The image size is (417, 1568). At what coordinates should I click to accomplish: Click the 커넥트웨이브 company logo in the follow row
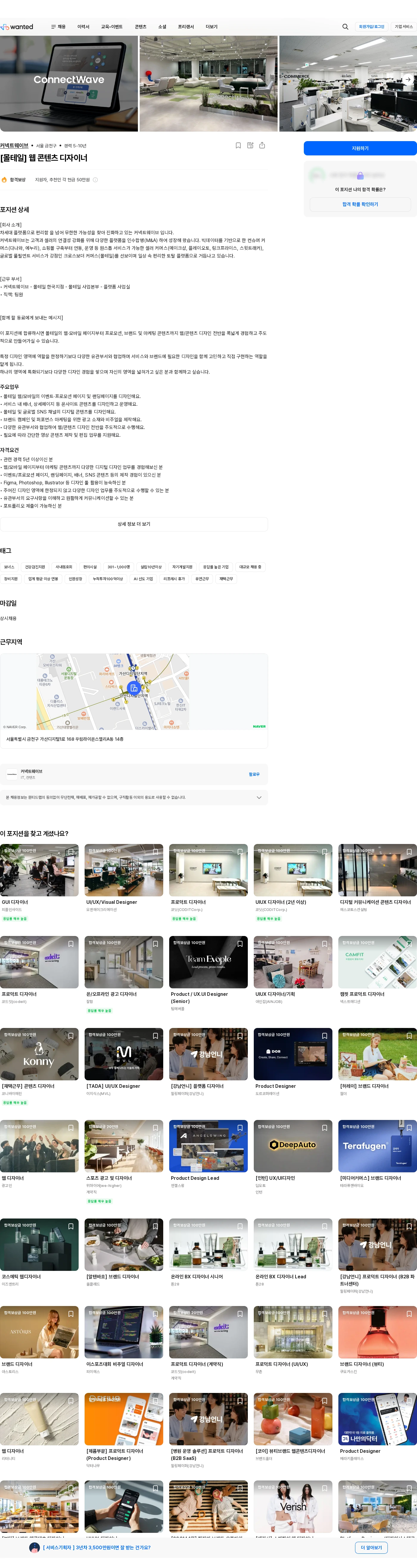click(12, 774)
